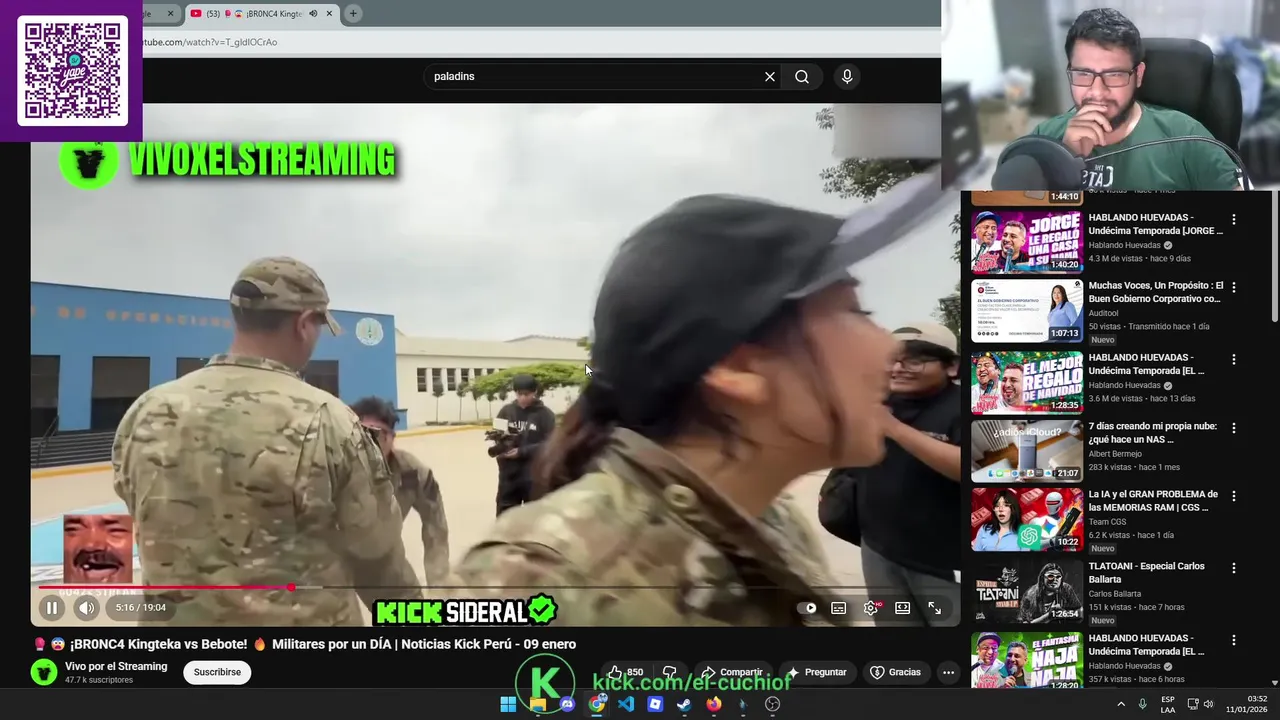1280x720 pixels.
Task: Share the video with Compartir
Action: point(732,672)
